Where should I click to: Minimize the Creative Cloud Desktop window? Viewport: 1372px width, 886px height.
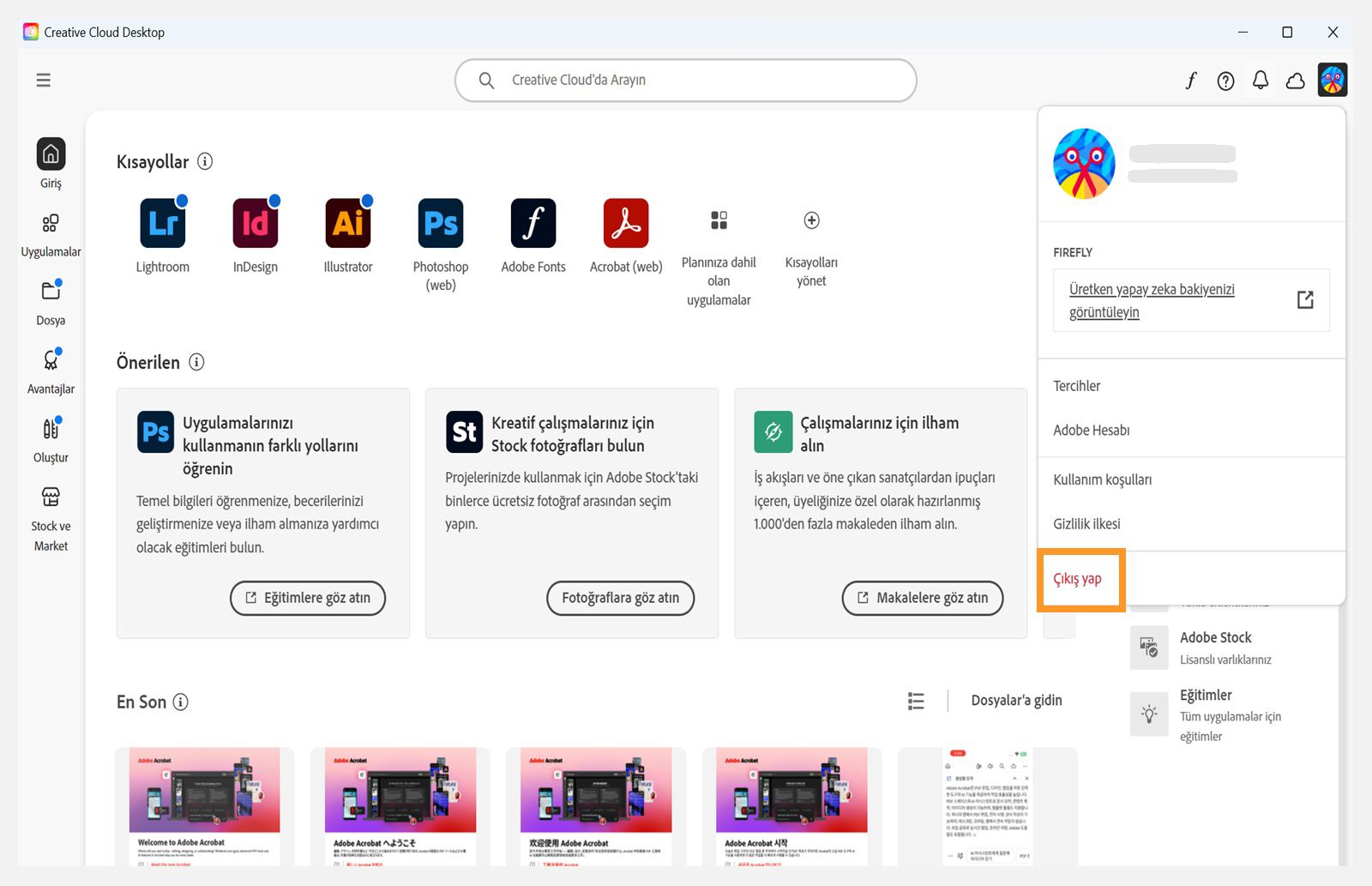[1243, 32]
